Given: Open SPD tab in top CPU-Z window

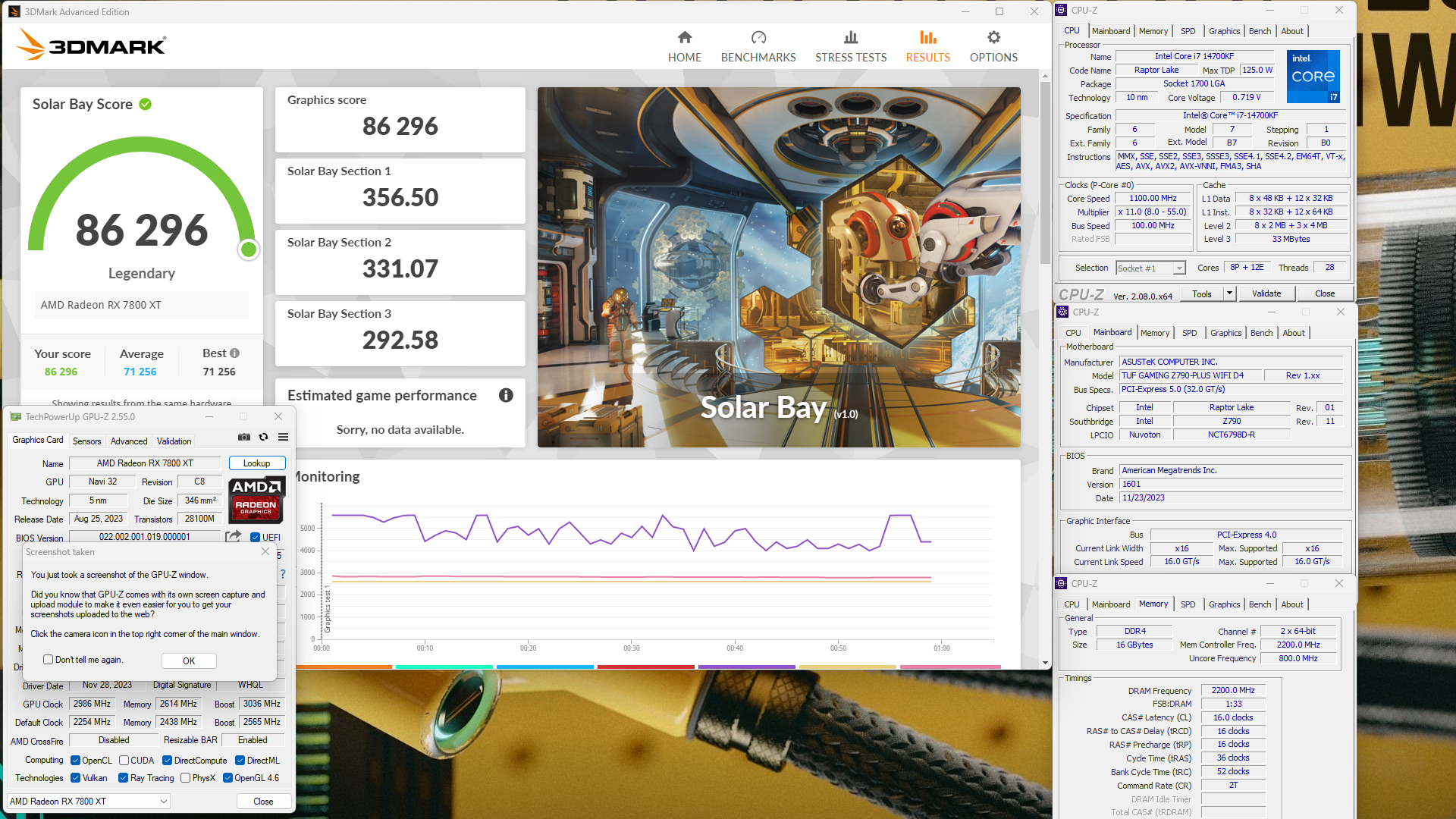Looking at the screenshot, I should pyautogui.click(x=1188, y=31).
